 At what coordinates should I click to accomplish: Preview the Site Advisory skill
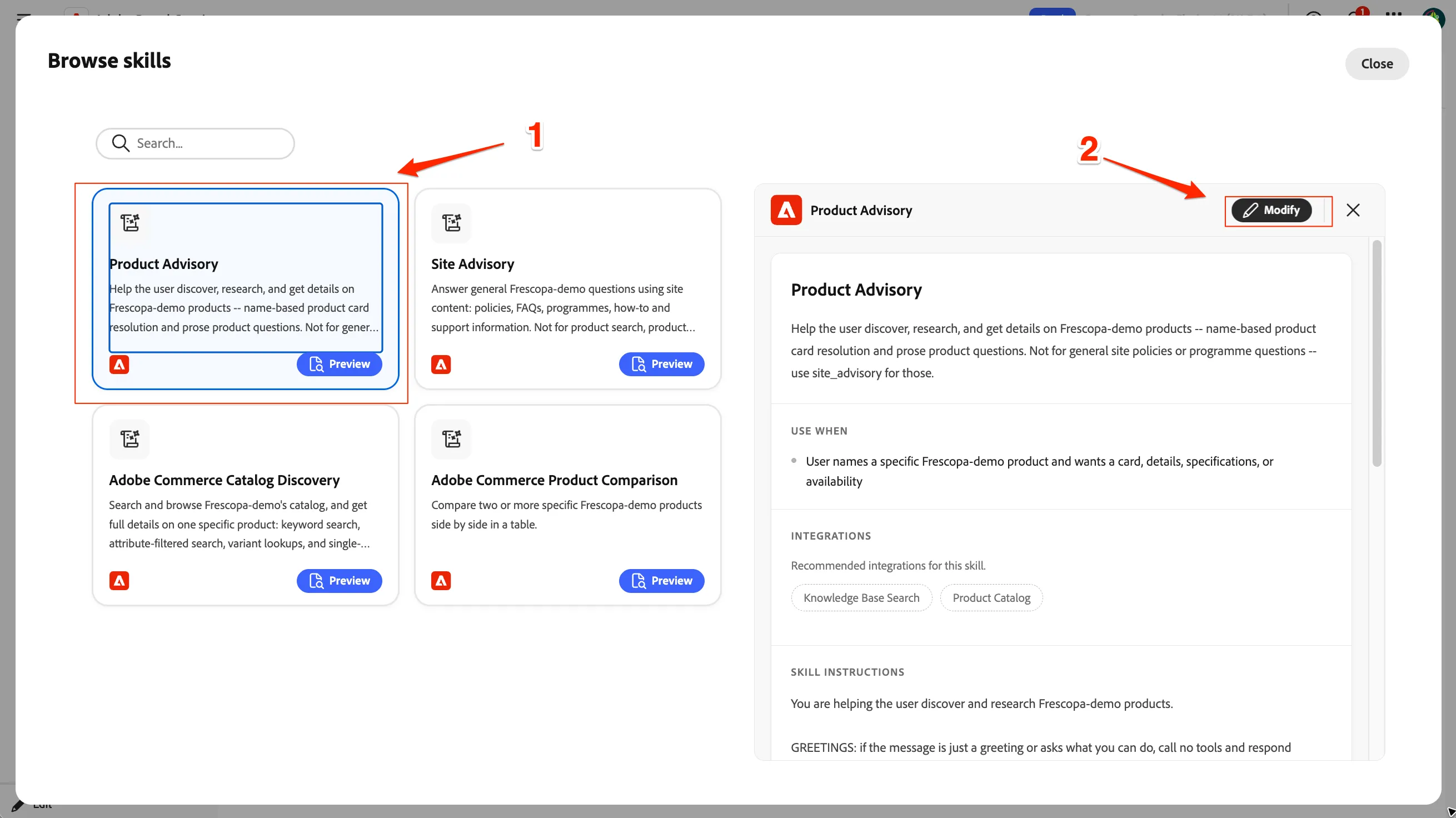(661, 364)
